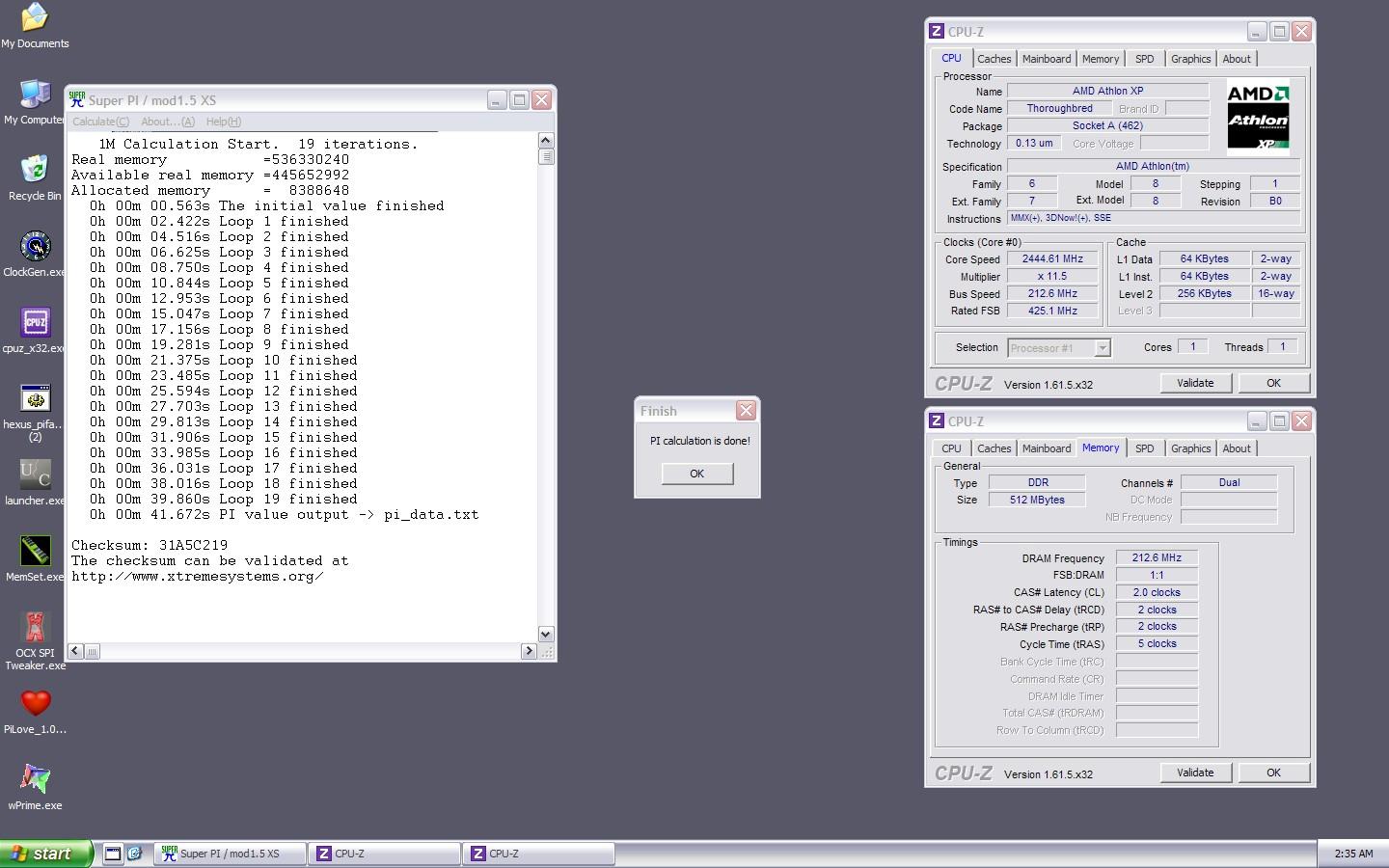
Task: Click xtremesystems.org URL text
Action: click(198, 576)
